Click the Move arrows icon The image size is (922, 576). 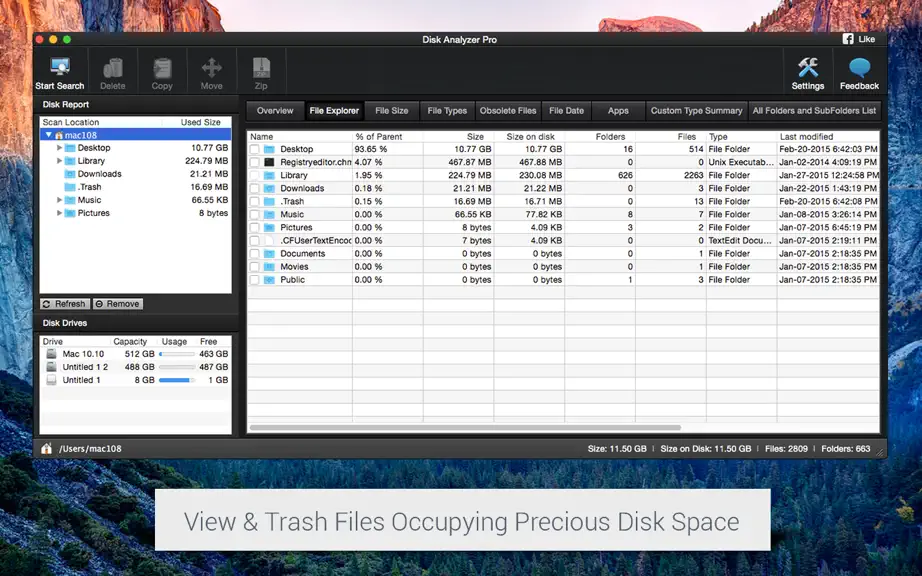(212, 68)
